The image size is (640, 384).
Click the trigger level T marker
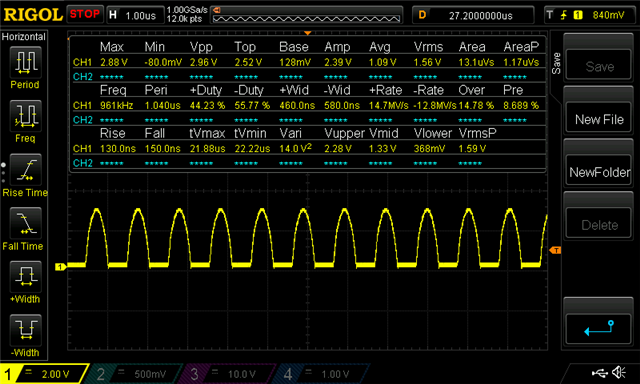click(555, 250)
